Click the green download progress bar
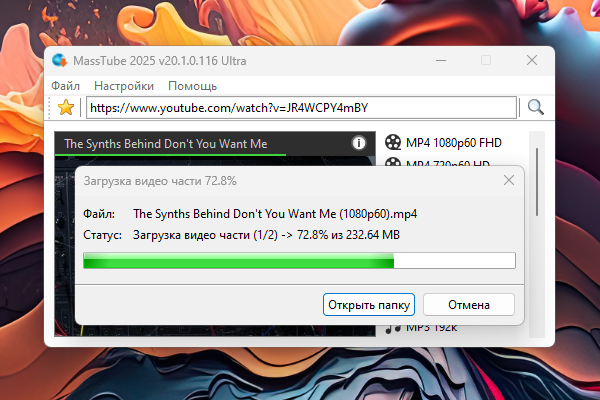 pos(299,261)
